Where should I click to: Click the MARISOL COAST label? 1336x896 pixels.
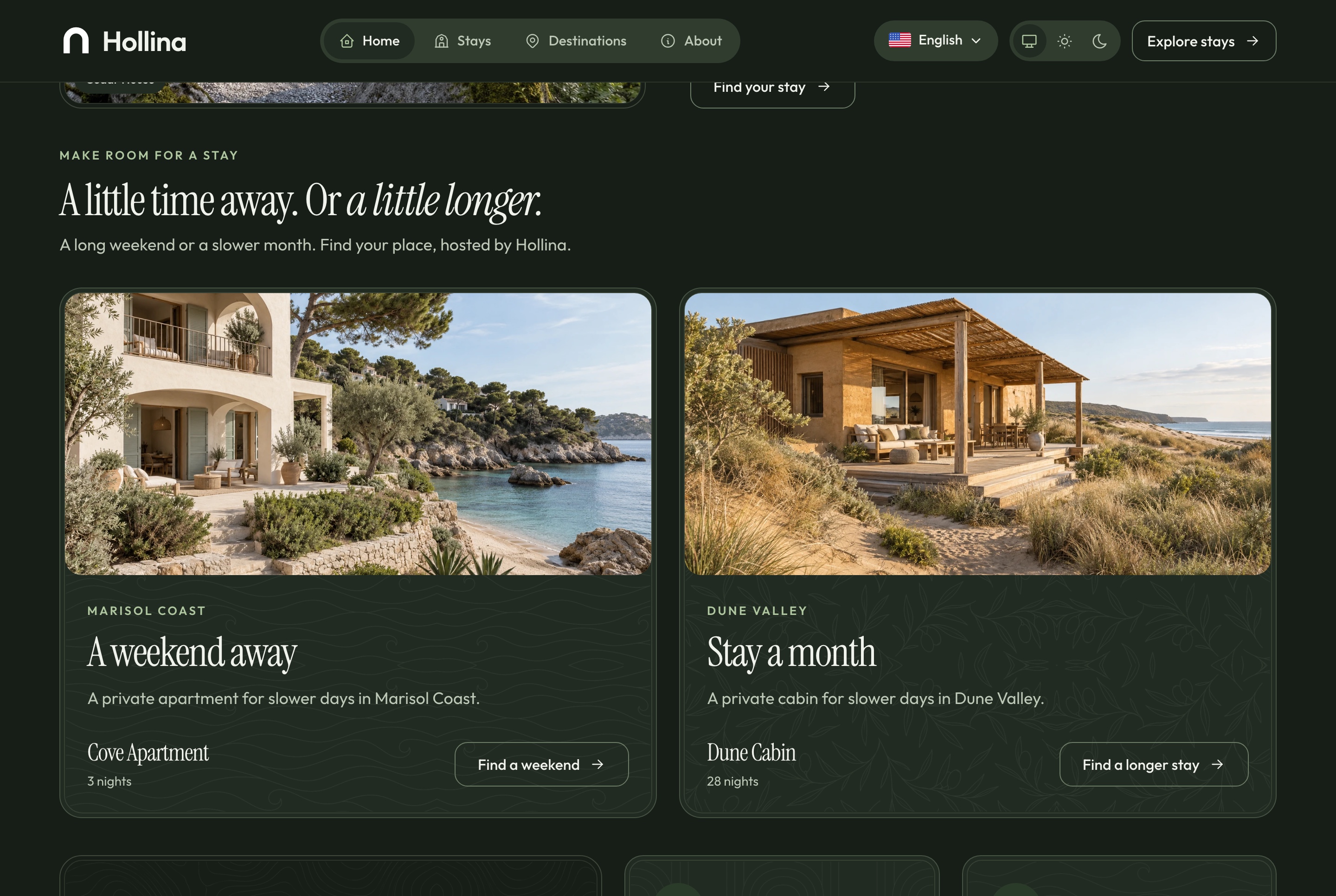point(146,611)
